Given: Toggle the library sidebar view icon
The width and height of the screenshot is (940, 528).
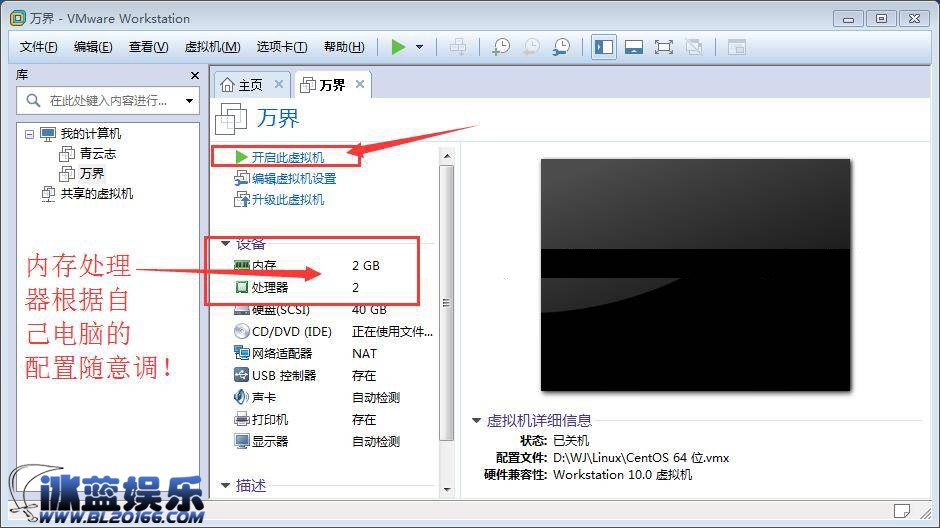Looking at the screenshot, I should point(604,47).
